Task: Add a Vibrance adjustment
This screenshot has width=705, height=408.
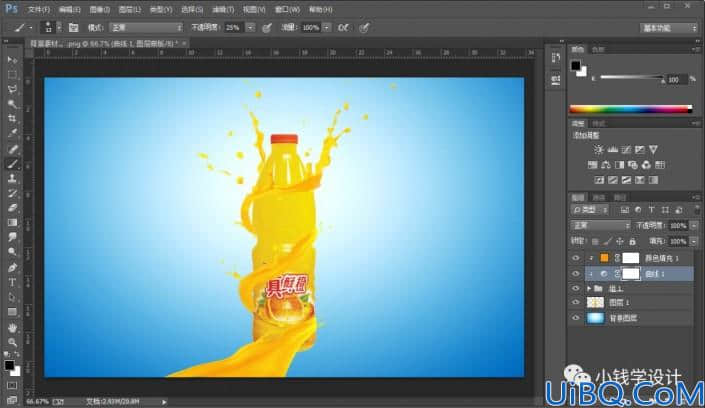Action: click(x=653, y=149)
